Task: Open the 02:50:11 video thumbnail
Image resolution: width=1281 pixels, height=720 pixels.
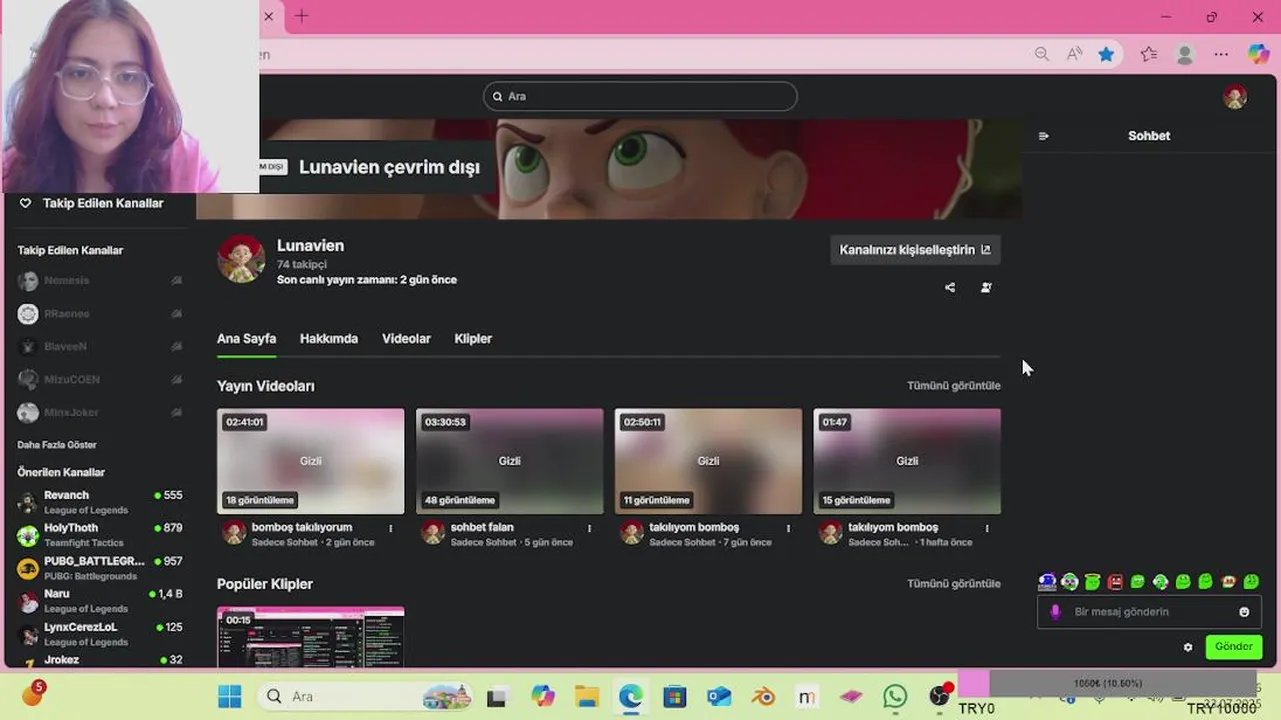Action: [708, 461]
